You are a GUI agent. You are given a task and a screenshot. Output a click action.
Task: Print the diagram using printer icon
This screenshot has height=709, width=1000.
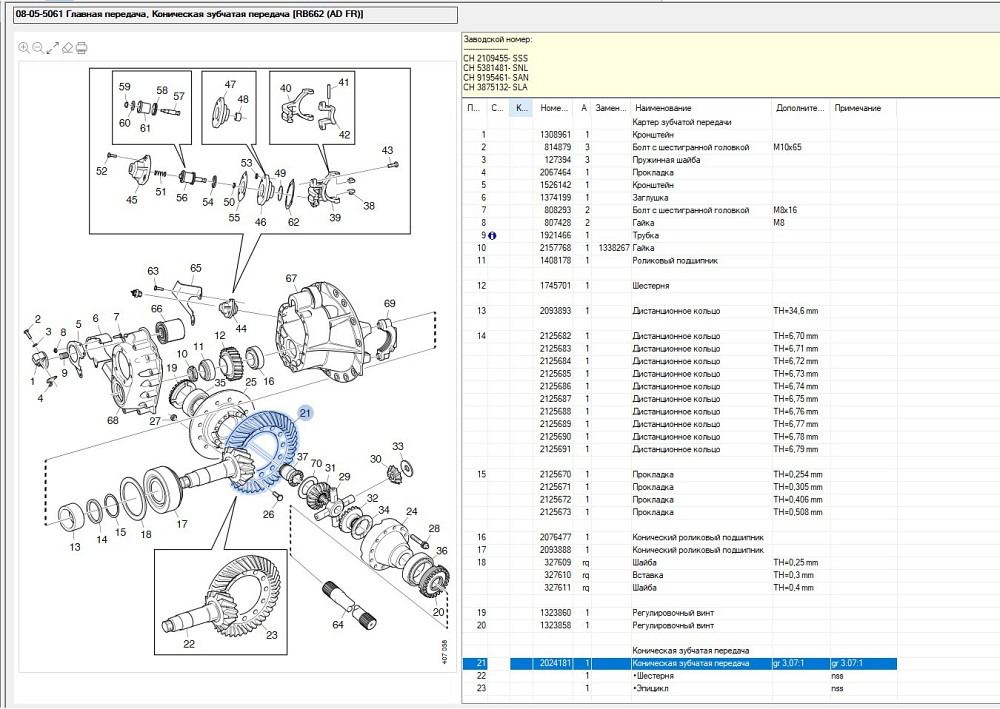coord(82,47)
